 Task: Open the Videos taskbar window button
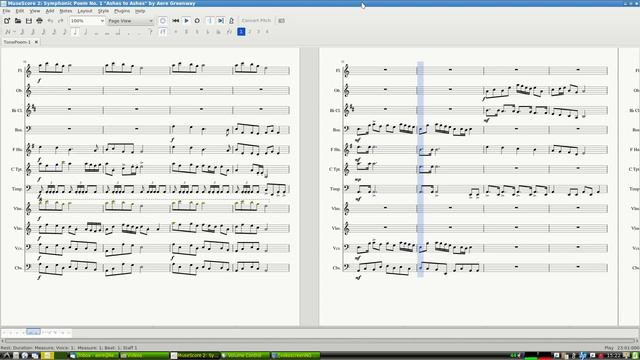144,356
